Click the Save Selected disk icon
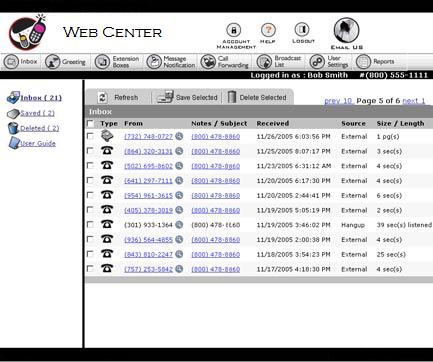433x362 pixels. point(165,97)
